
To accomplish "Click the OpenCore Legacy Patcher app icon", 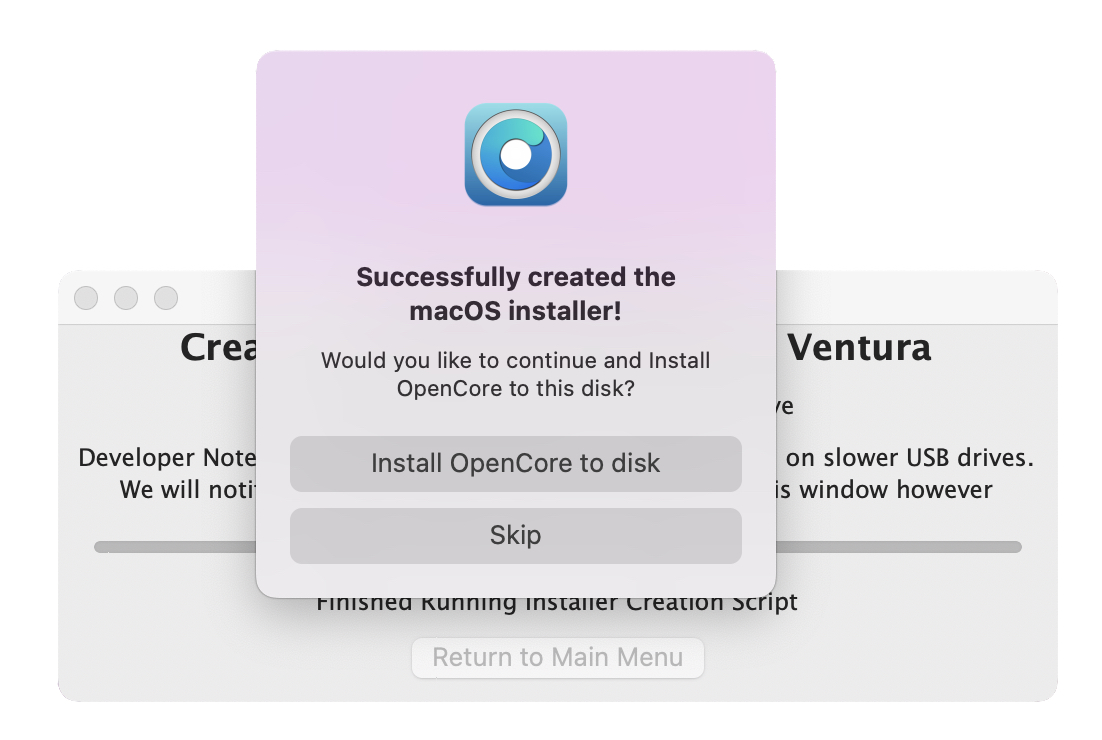I will tap(515, 155).
